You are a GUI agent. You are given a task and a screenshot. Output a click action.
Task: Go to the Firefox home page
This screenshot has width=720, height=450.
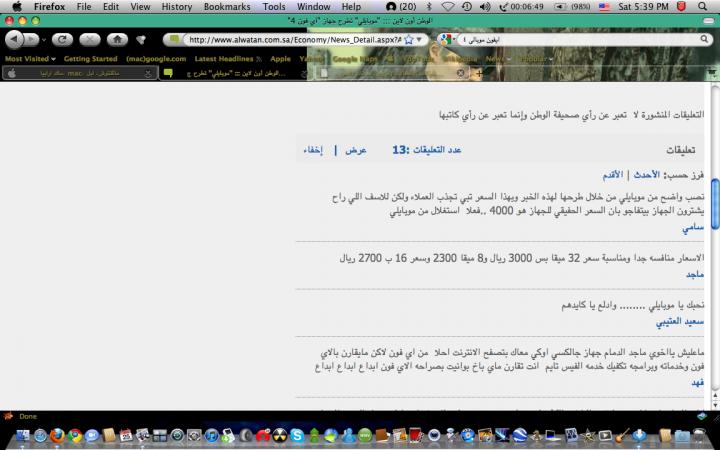(117, 39)
